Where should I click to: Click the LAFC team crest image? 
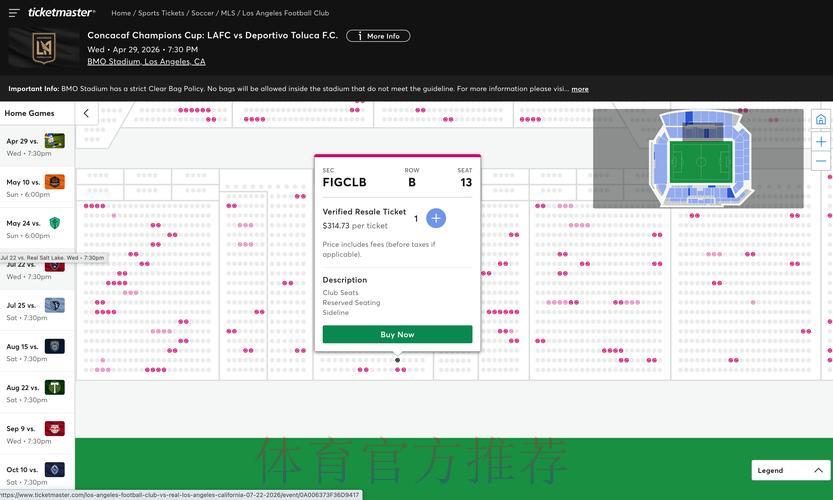click(x=44, y=48)
